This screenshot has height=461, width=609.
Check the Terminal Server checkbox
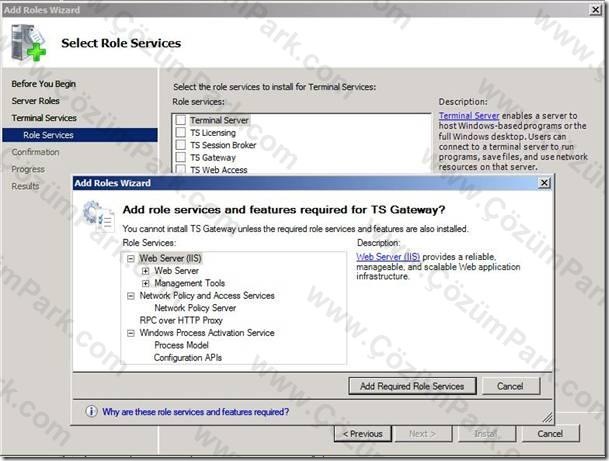click(181, 120)
